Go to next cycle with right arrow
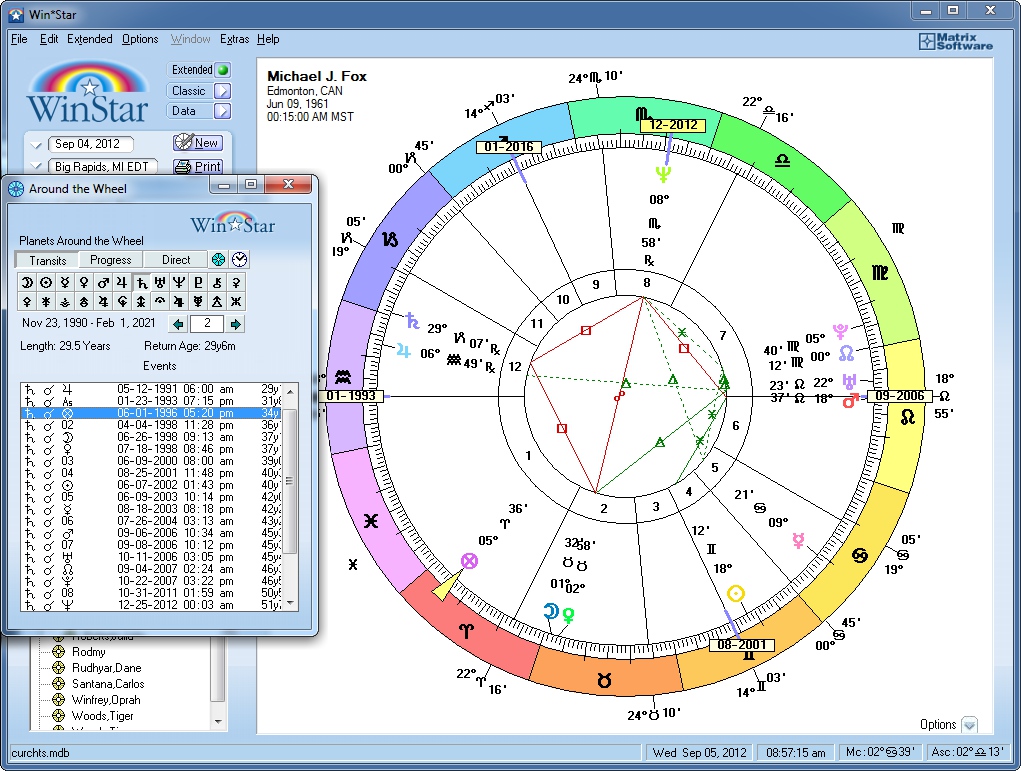 [236, 324]
